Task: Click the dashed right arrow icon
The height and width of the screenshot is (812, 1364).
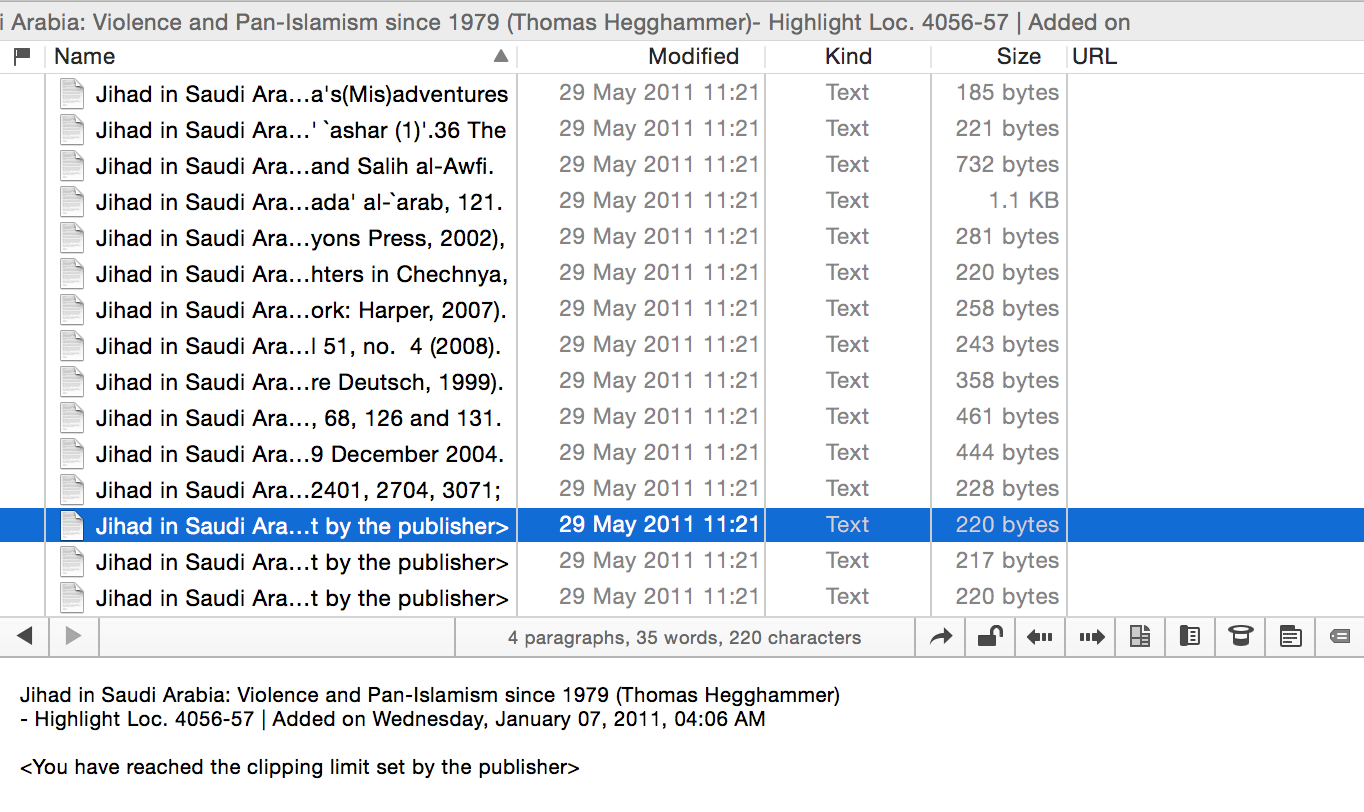Action: (x=1091, y=636)
